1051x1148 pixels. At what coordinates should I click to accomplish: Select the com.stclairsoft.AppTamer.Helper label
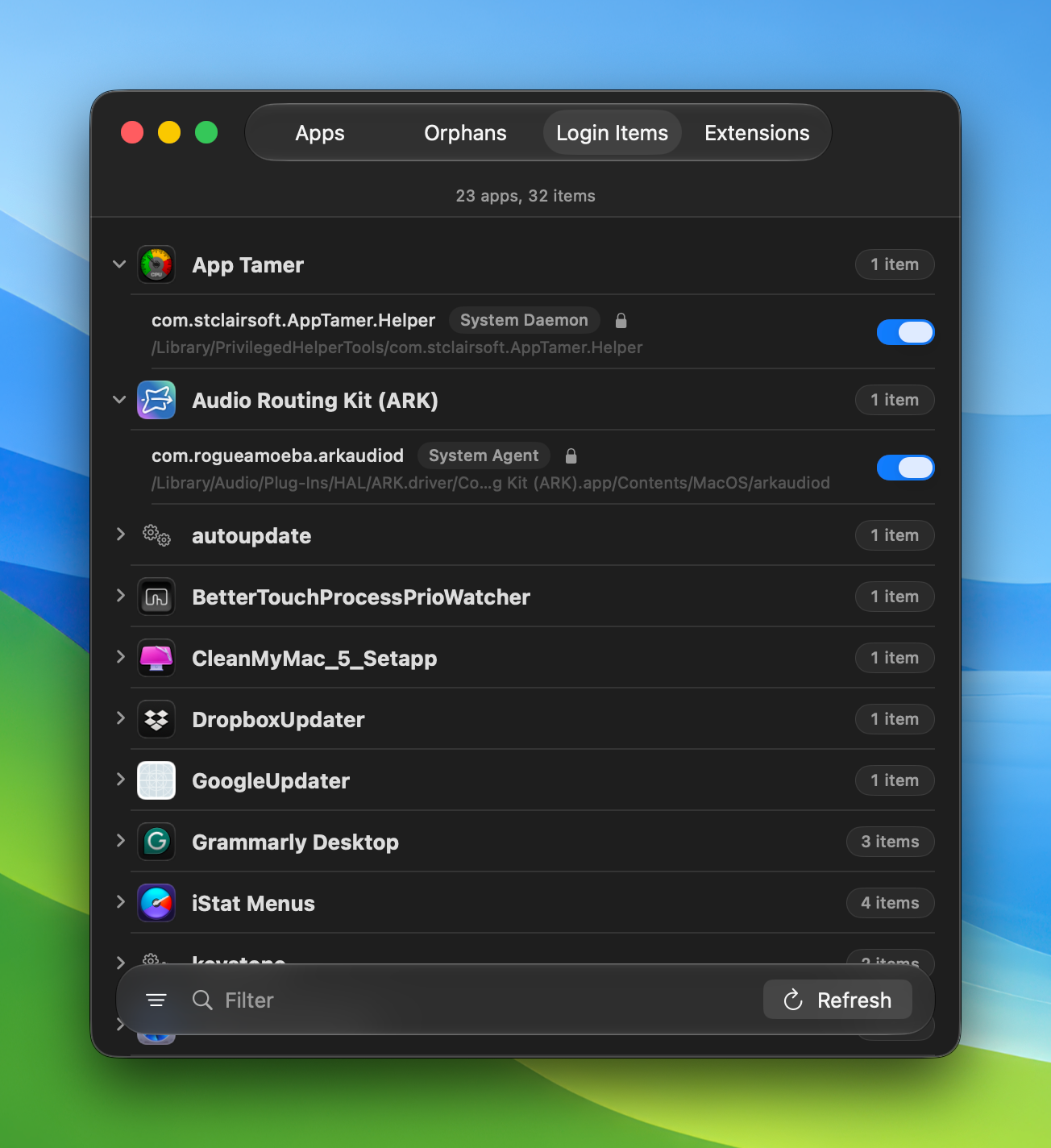(x=293, y=320)
